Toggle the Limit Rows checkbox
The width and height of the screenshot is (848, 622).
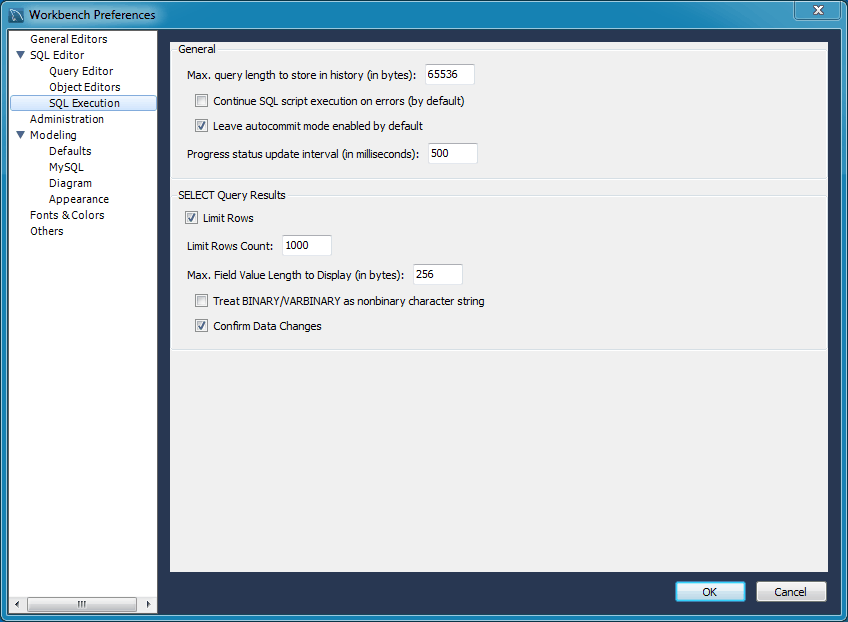tap(191, 218)
